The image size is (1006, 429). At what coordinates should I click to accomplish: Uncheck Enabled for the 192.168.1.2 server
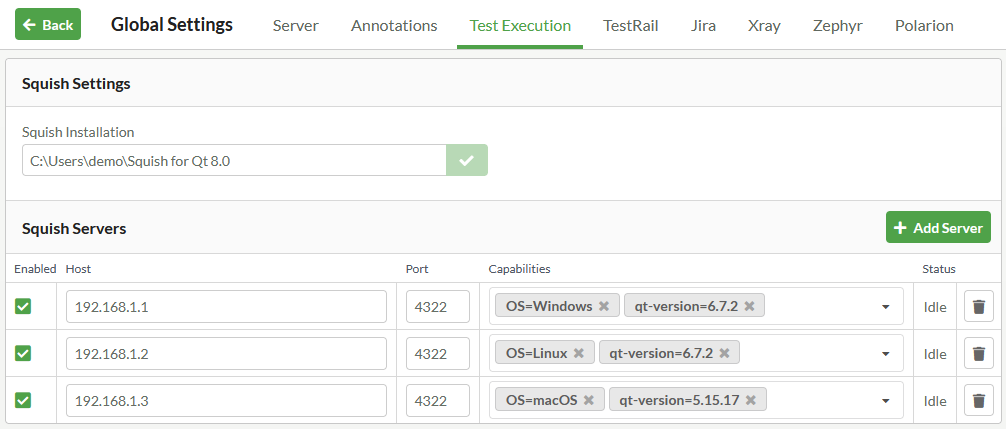point(23,353)
